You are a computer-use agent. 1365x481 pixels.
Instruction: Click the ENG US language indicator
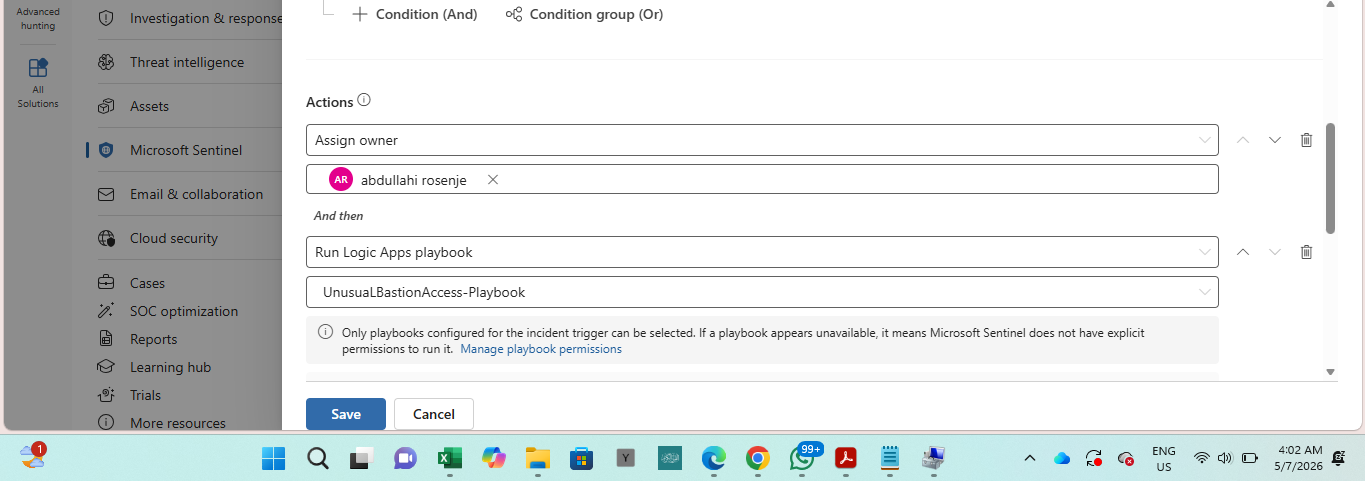(1164, 458)
